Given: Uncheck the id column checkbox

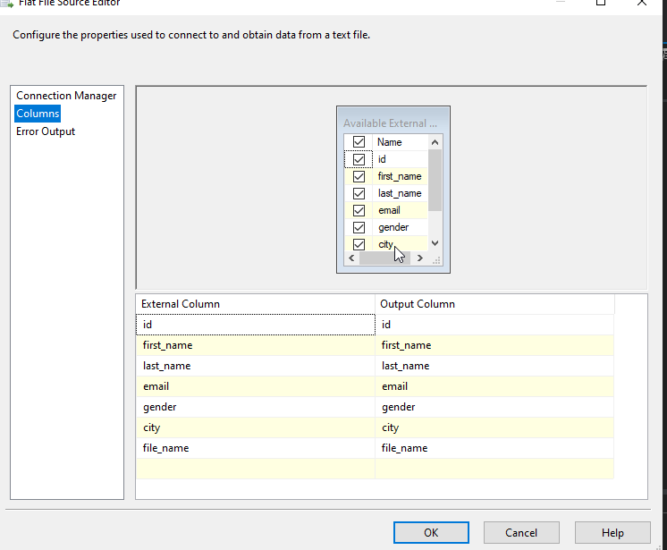Looking at the screenshot, I should pyautogui.click(x=359, y=159).
